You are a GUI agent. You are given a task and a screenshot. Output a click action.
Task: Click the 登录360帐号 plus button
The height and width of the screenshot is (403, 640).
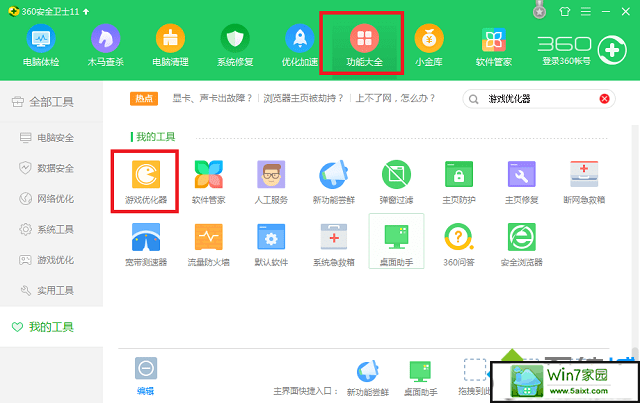click(612, 50)
